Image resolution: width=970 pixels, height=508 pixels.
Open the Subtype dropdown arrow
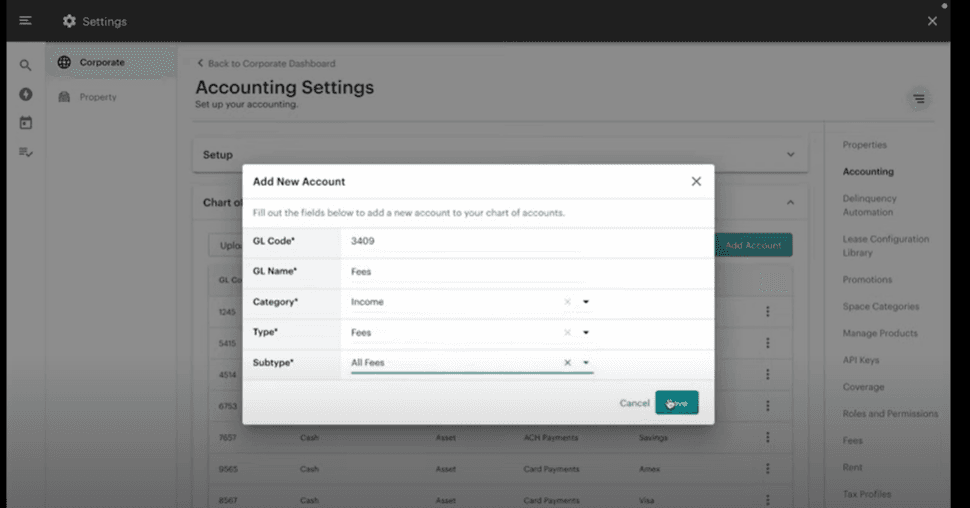click(x=586, y=363)
